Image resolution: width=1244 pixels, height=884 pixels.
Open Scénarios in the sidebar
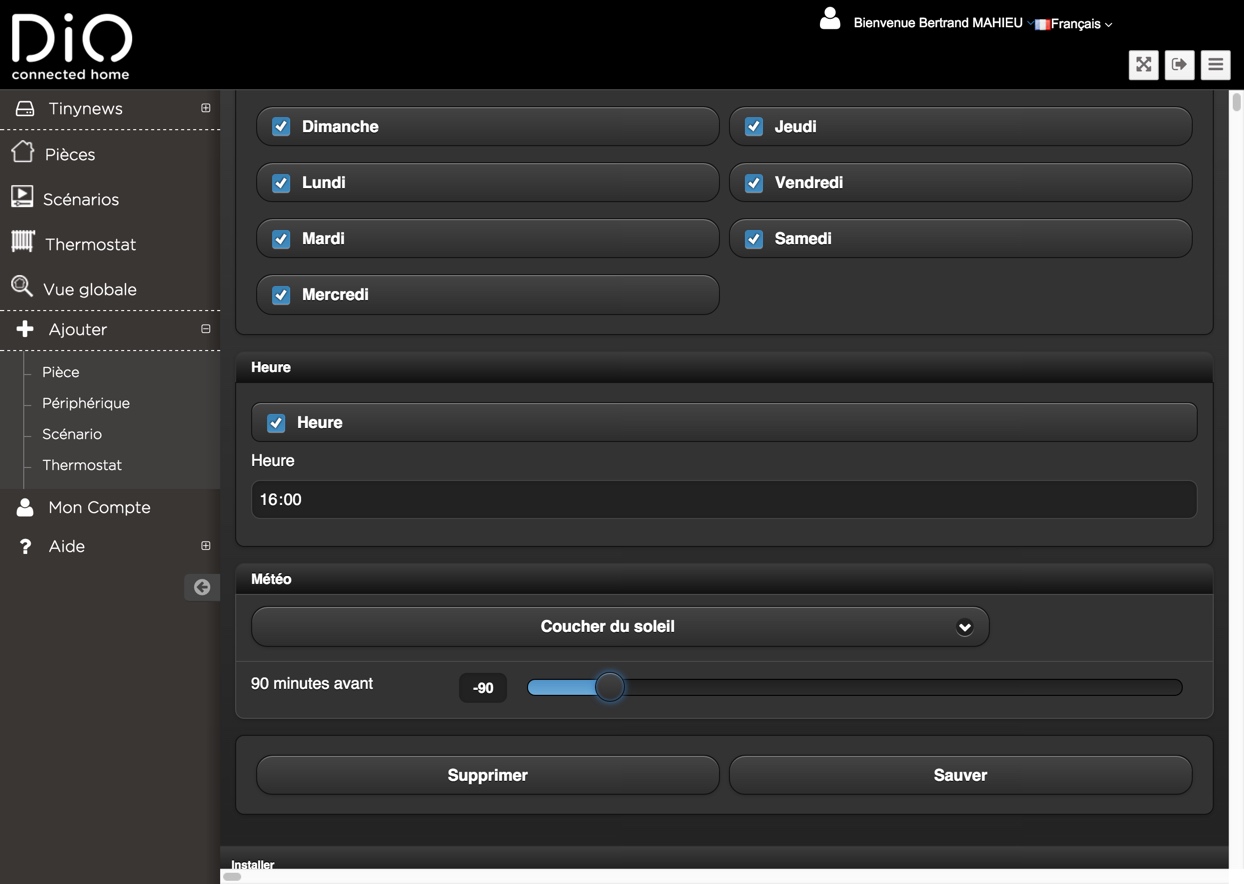80,199
